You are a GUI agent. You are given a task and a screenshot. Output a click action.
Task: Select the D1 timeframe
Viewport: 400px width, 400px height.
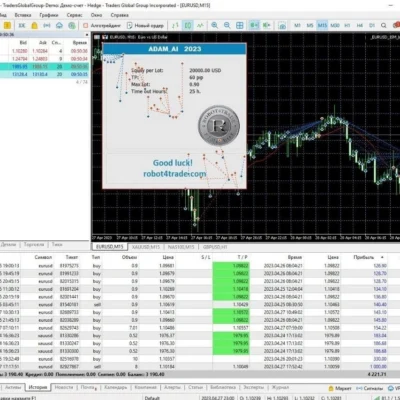[x=372, y=25]
